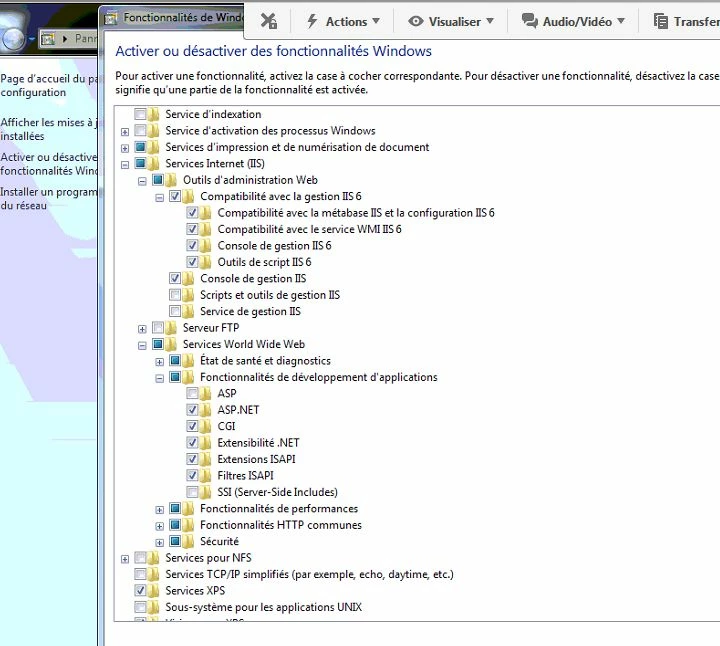720x646 pixels.
Task: Click the disconnect tools icon in remote toolbar
Action: 269,21
